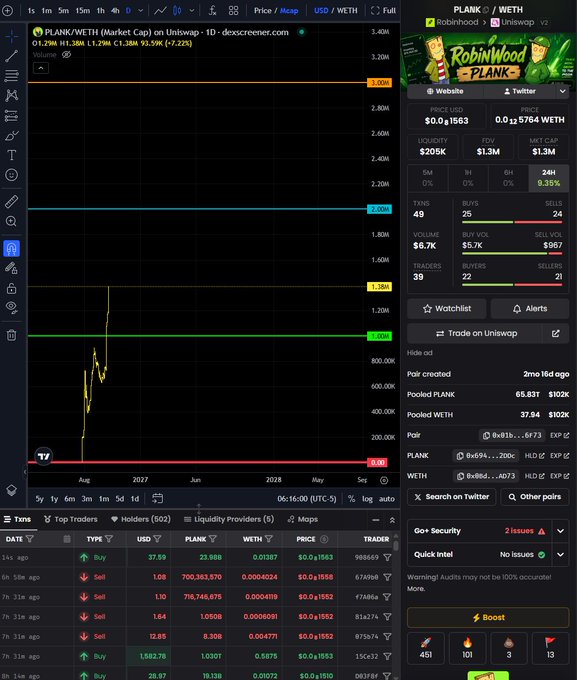Toggle percent scale on chart

coord(351,499)
